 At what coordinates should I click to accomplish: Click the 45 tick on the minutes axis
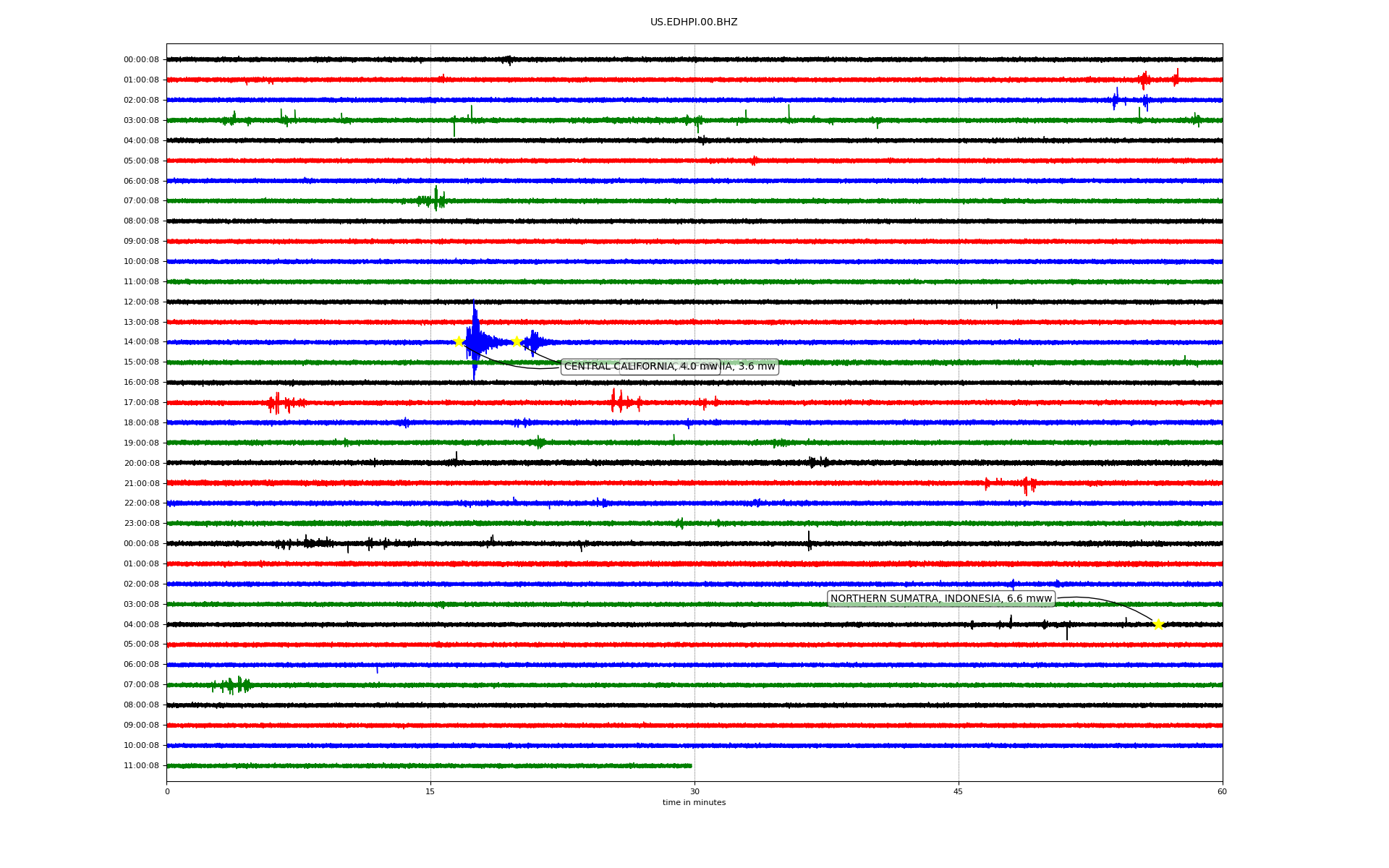tap(959, 791)
